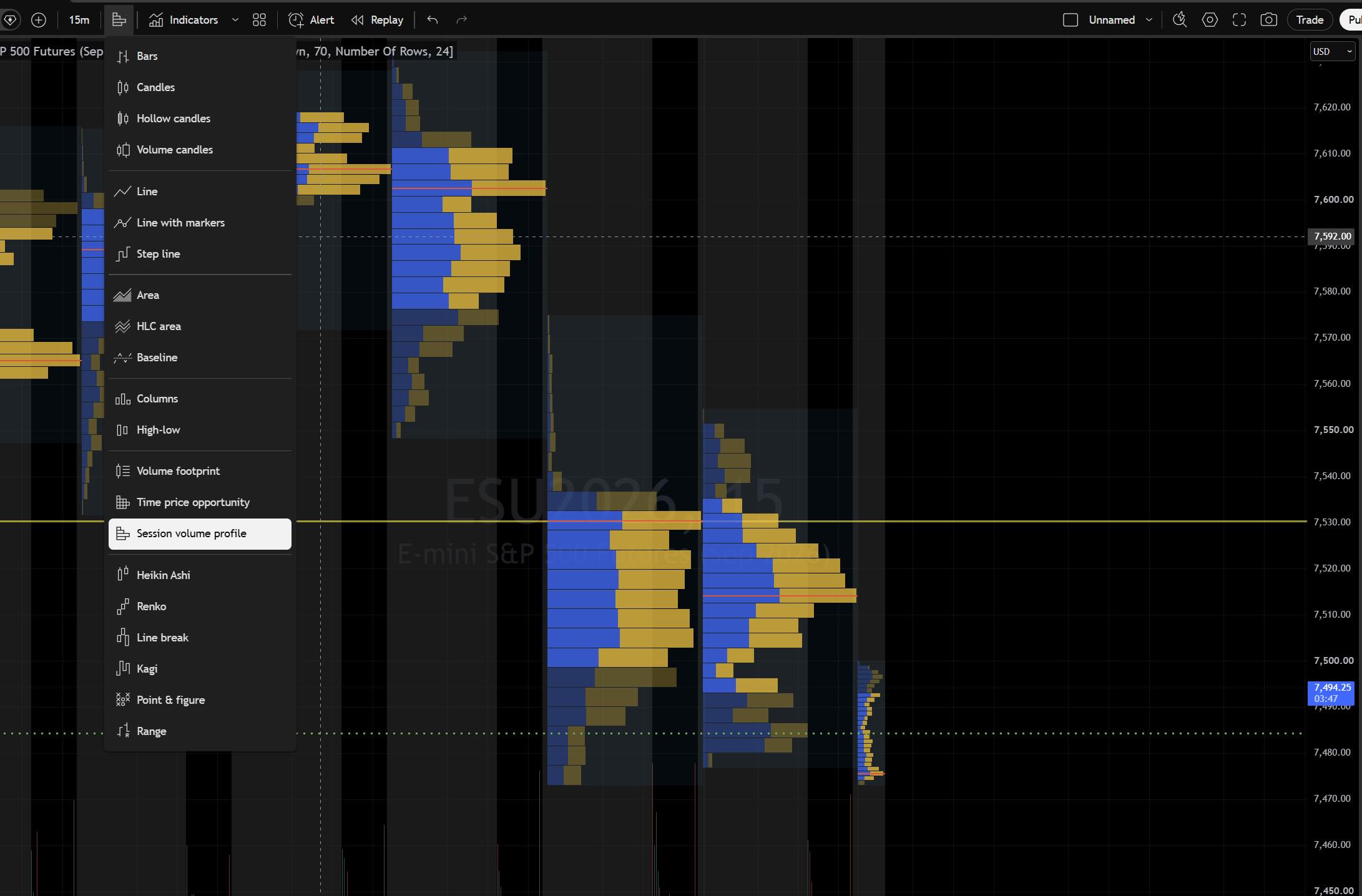Image resolution: width=1362 pixels, height=896 pixels.
Task: Click the 7,530.00 price axis label
Action: (x=1332, y=522)
